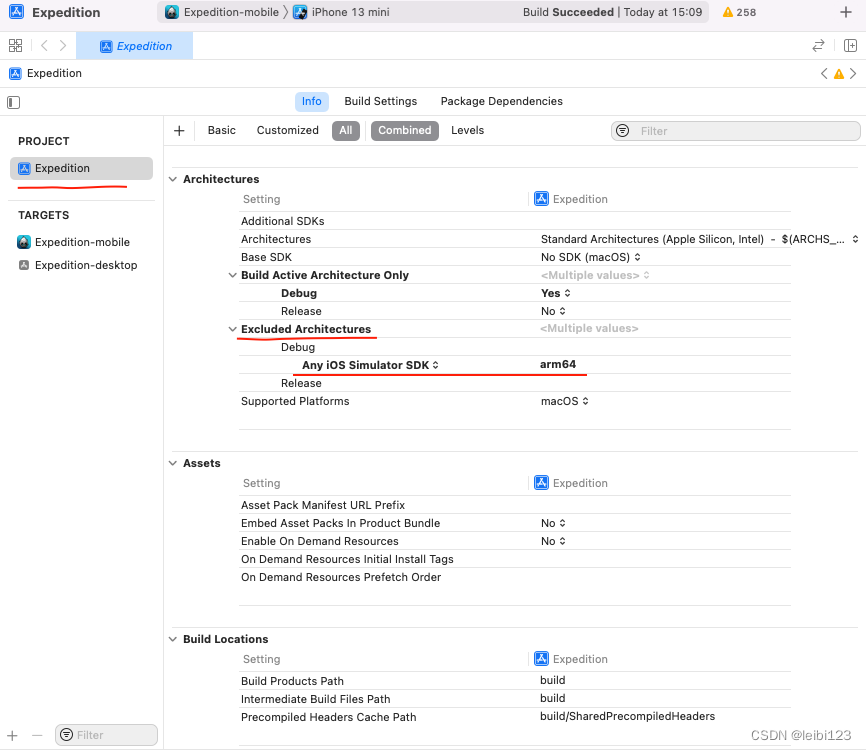
Task: Hide the project and targets sidebar
Action: click(14, 102)
